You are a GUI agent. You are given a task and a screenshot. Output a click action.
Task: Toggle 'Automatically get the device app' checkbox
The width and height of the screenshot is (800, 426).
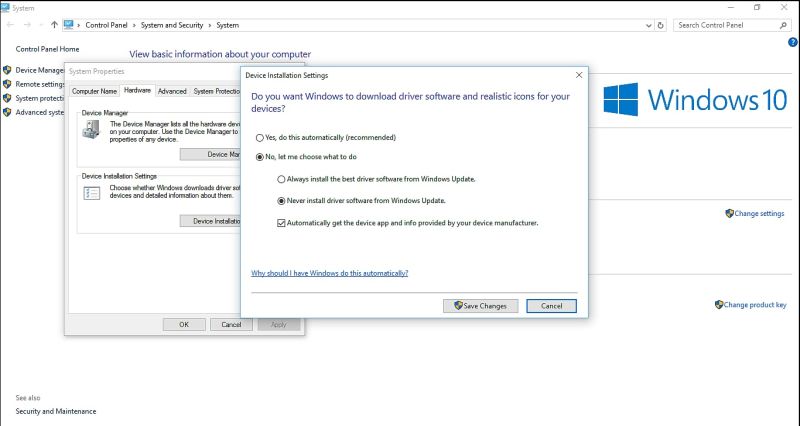coord(281,223)
